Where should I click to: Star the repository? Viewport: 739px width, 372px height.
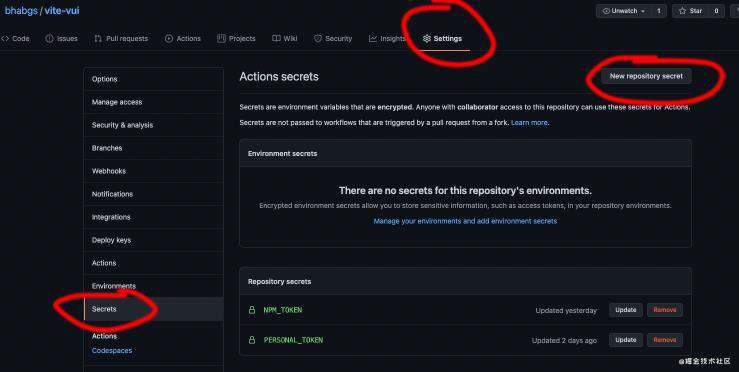coord(690,11)
